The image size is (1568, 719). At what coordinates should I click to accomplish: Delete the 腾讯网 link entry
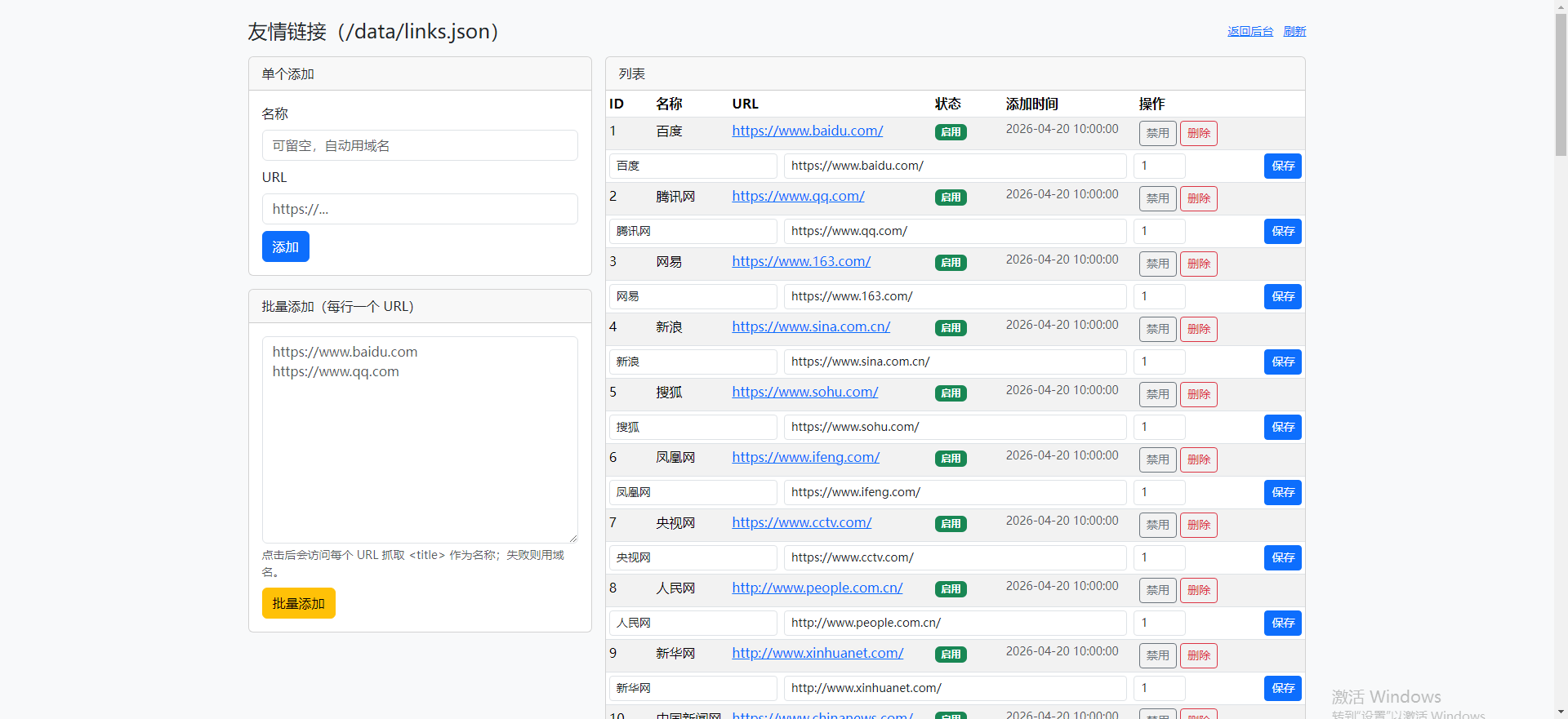point(1198,198)
